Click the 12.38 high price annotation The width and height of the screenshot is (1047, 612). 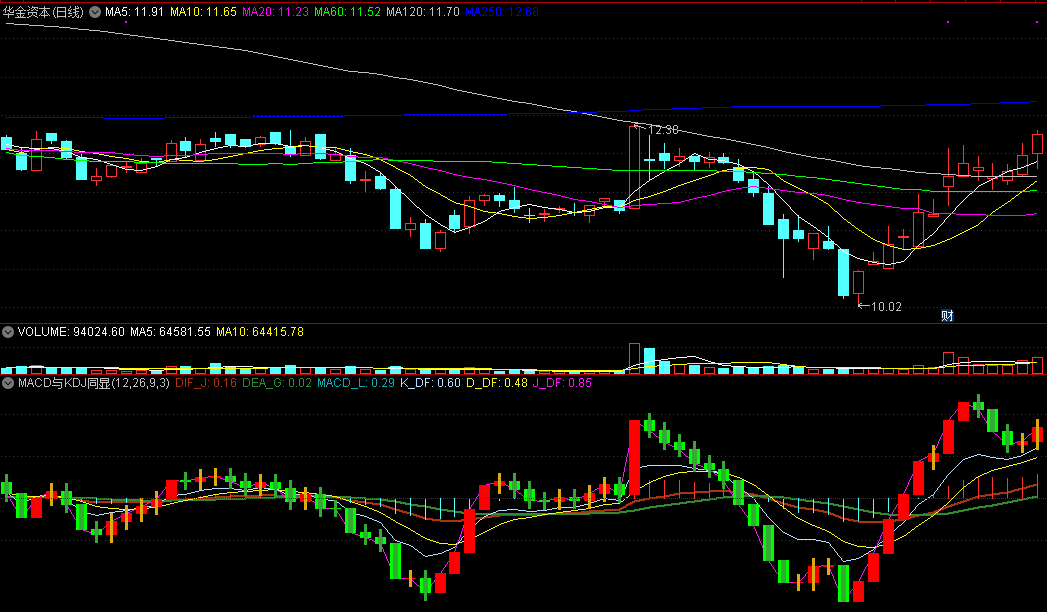pos(663,129)
